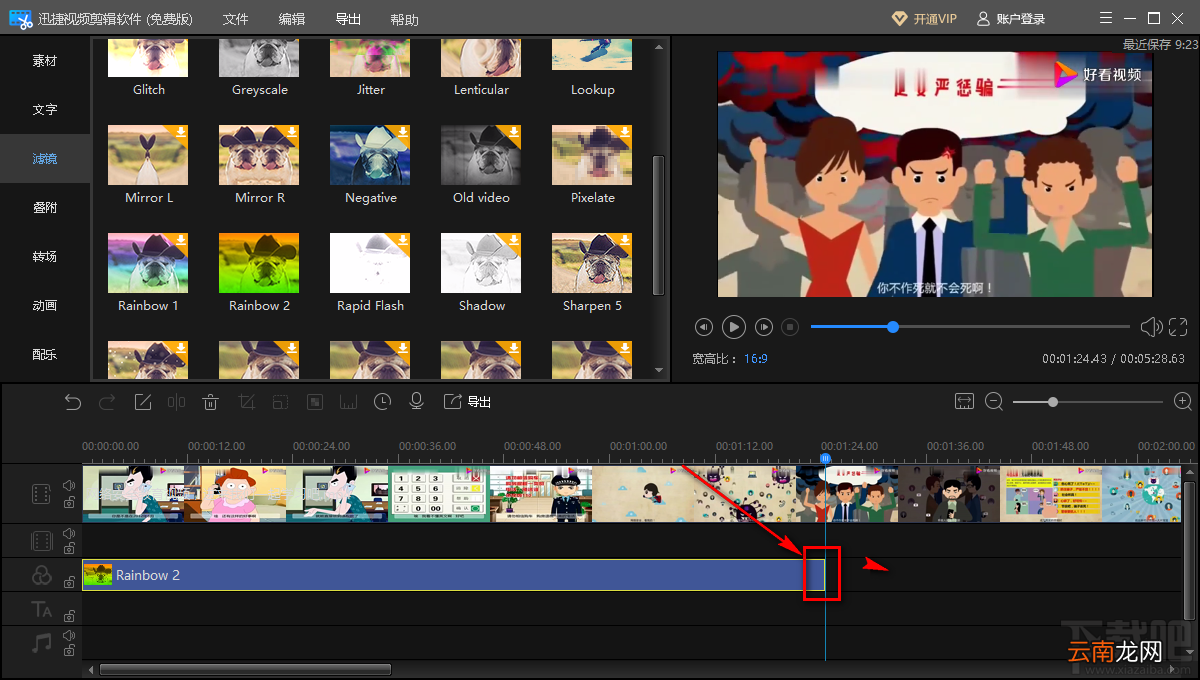The height and width of the screenshot is (680, 1200).
Task: Lock the filter track
Action: coord(69,582)
